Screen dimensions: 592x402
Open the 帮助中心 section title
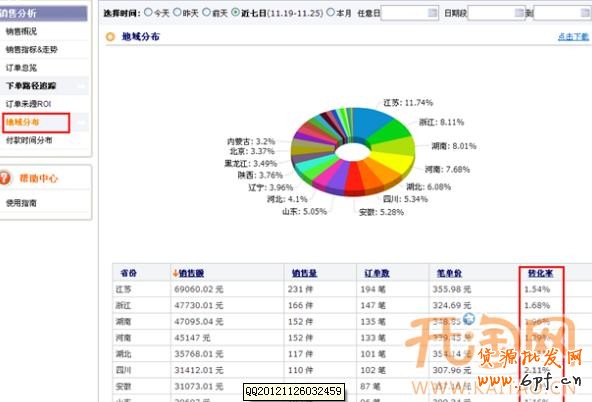[39, 178]
